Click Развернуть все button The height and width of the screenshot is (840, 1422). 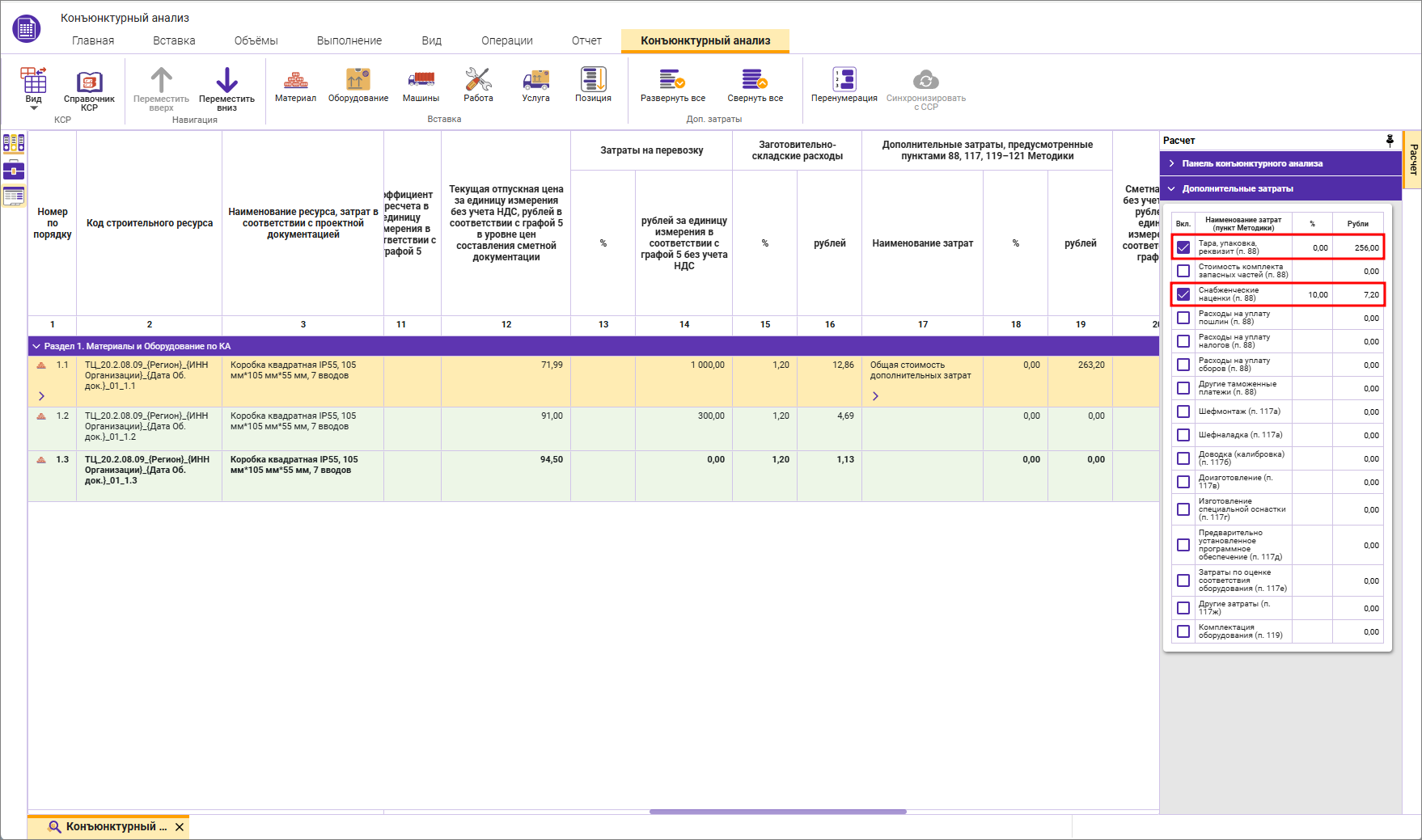pos(673,85)
